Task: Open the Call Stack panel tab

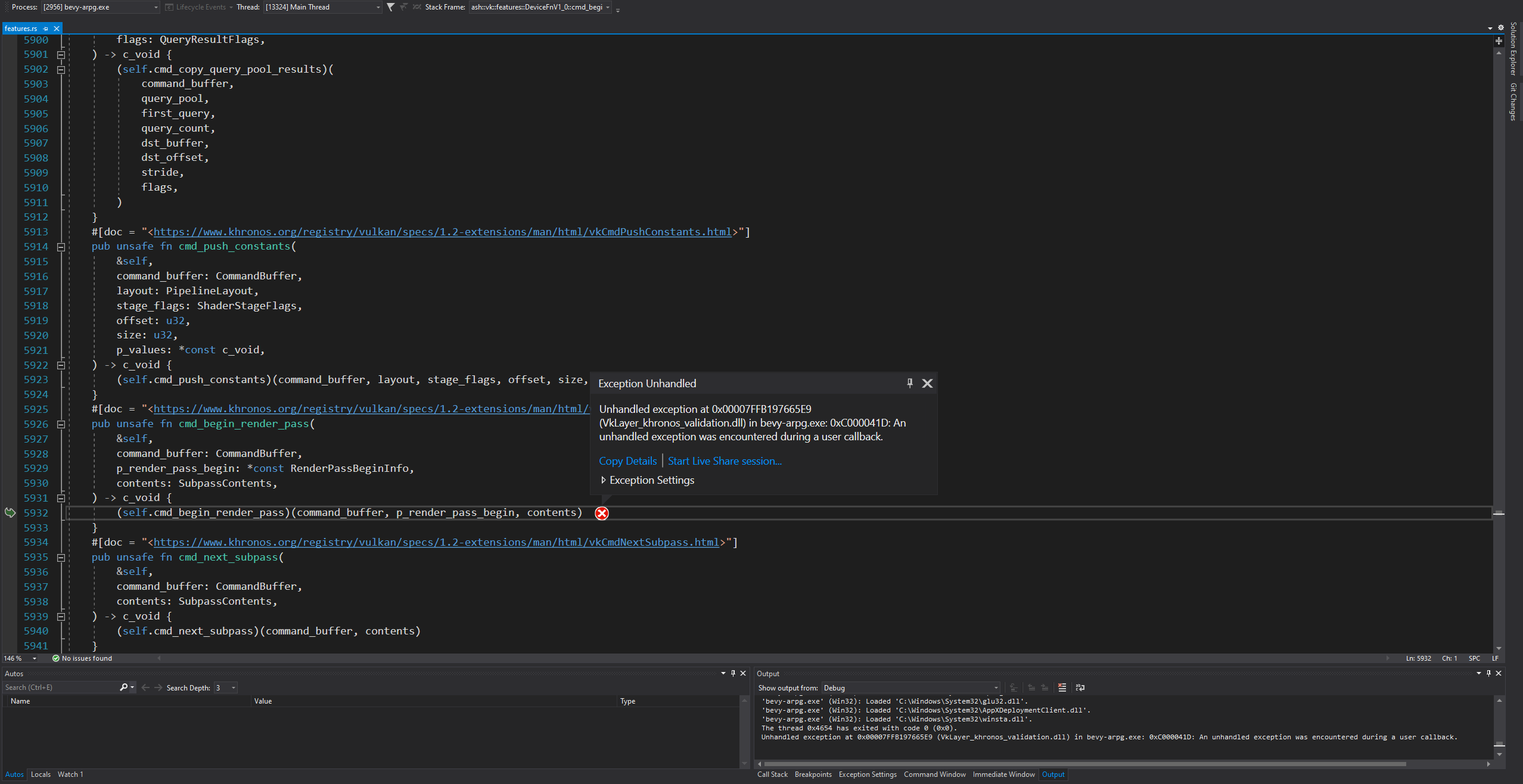Action: tap(772, 774)
